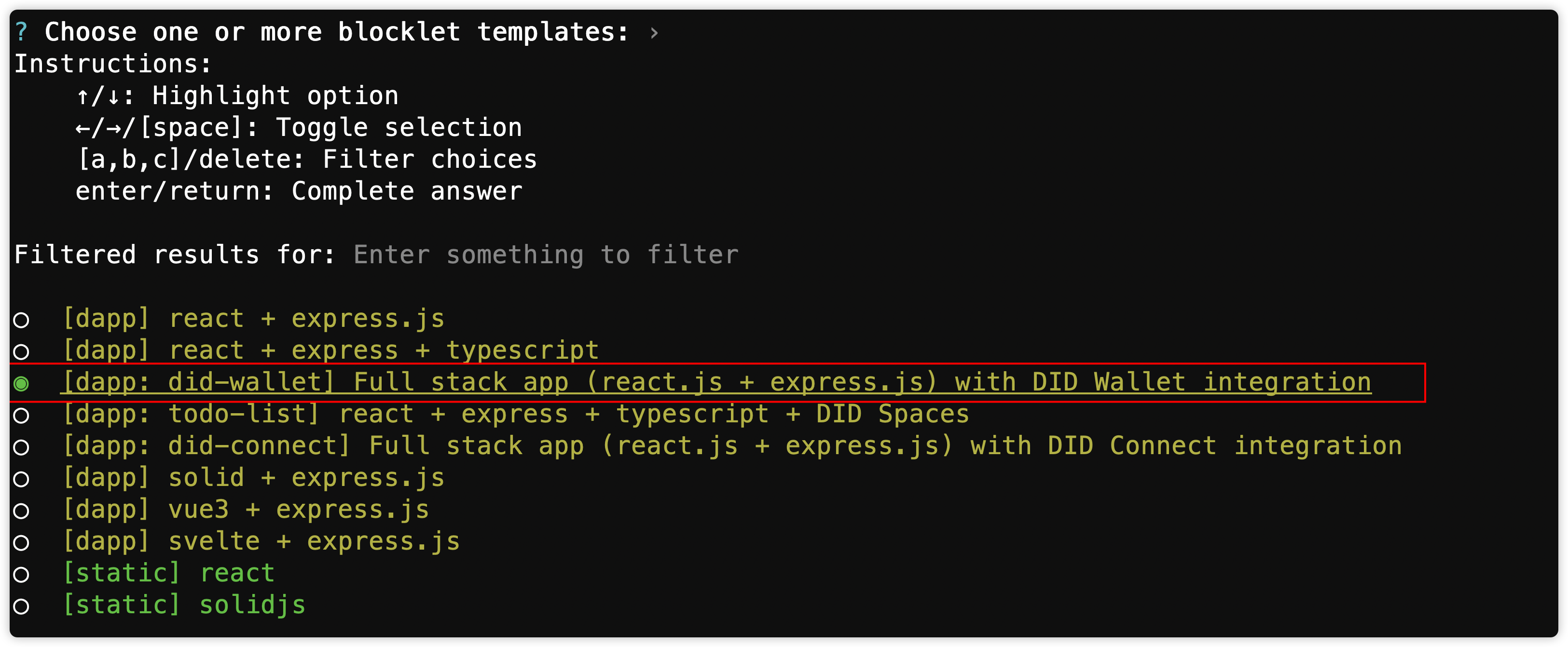Click the react + express + typescript label
Screen dimensions: 1568x647
(330, 351)
